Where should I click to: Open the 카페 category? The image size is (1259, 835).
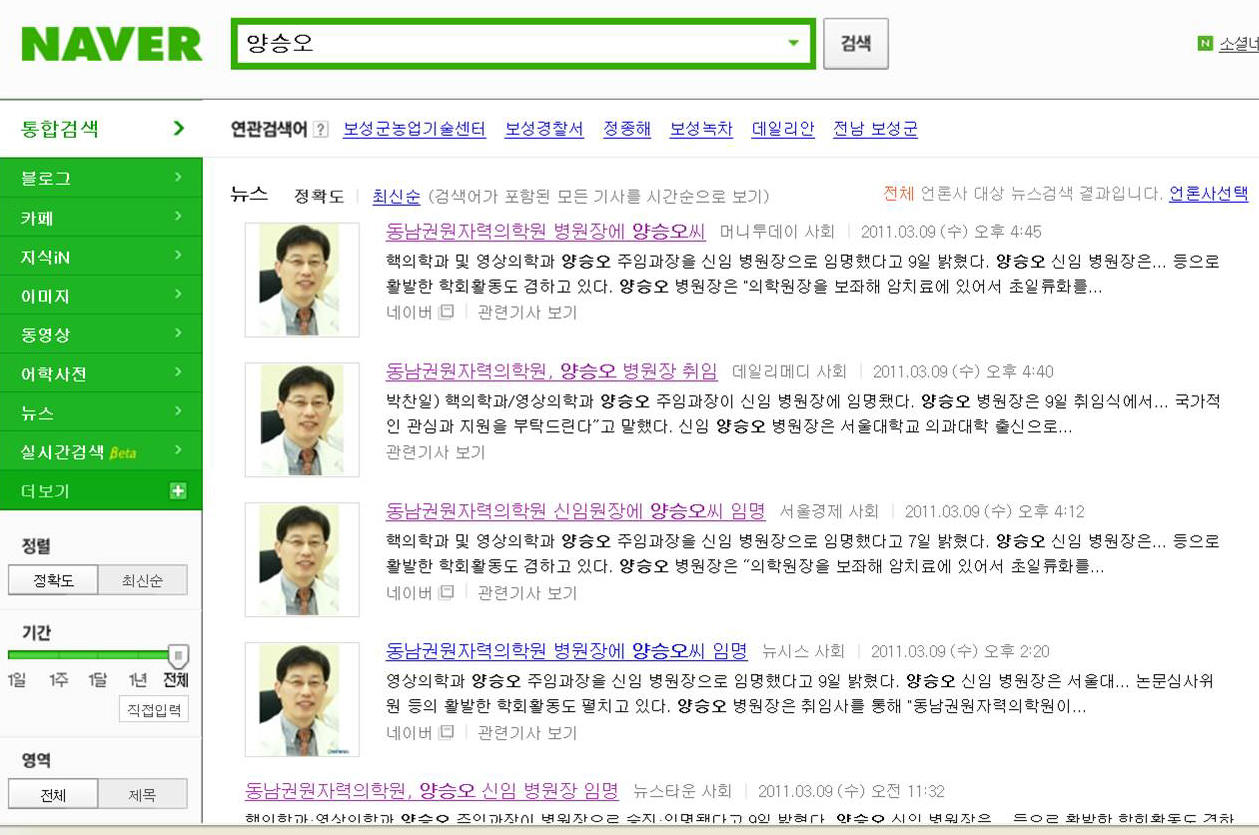coord(101,217)
